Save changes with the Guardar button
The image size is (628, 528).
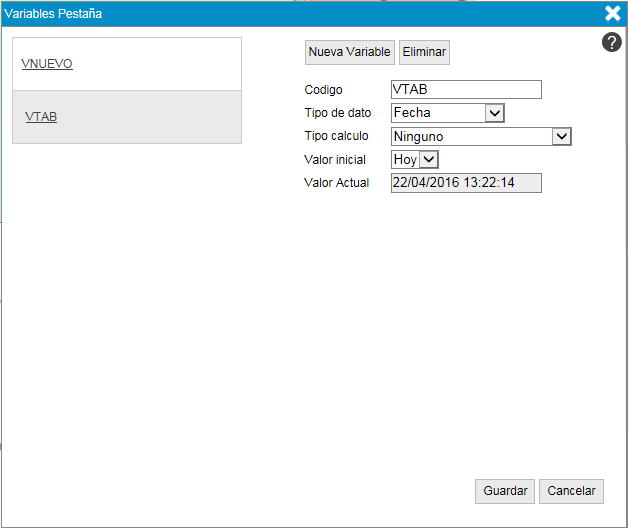(x=505, y=491)
